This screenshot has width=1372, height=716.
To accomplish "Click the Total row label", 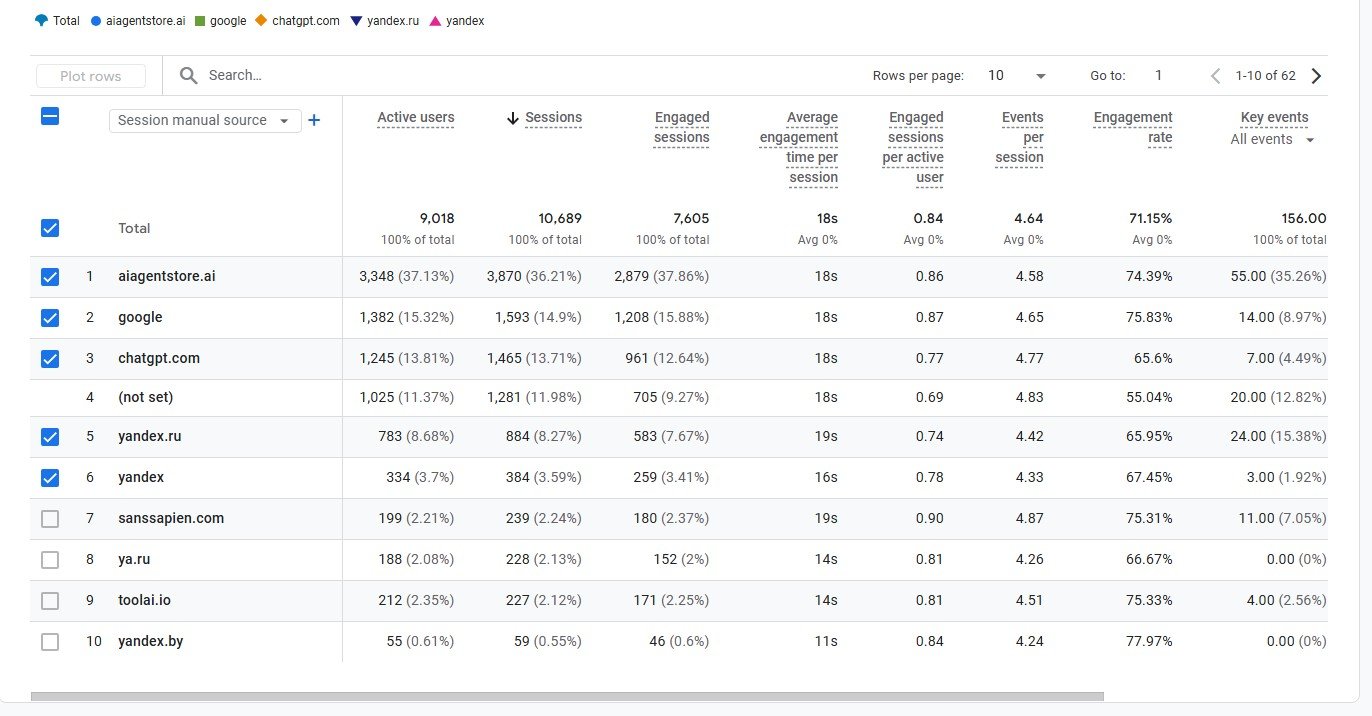I will 134,228.
